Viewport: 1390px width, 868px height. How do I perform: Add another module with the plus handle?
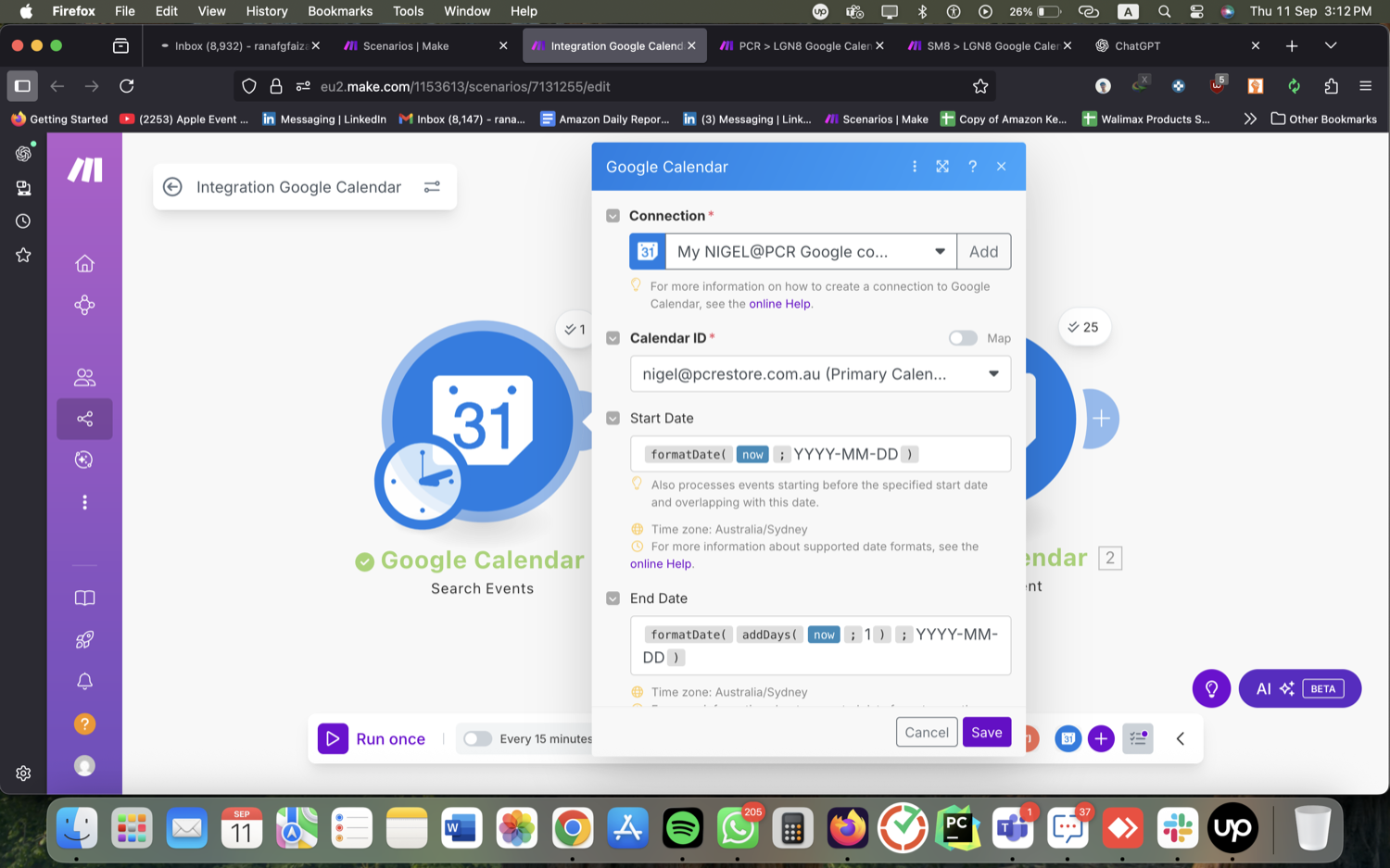[x=1101, y=419]
